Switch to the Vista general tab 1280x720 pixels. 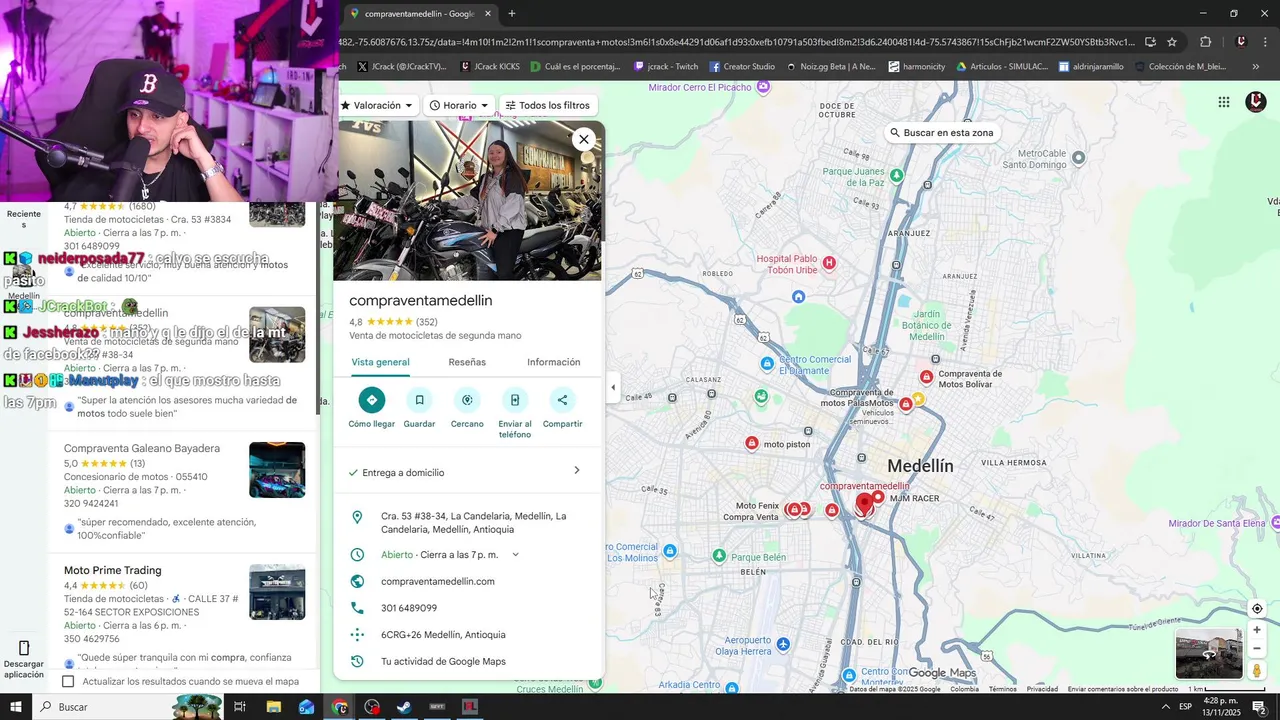380,362
